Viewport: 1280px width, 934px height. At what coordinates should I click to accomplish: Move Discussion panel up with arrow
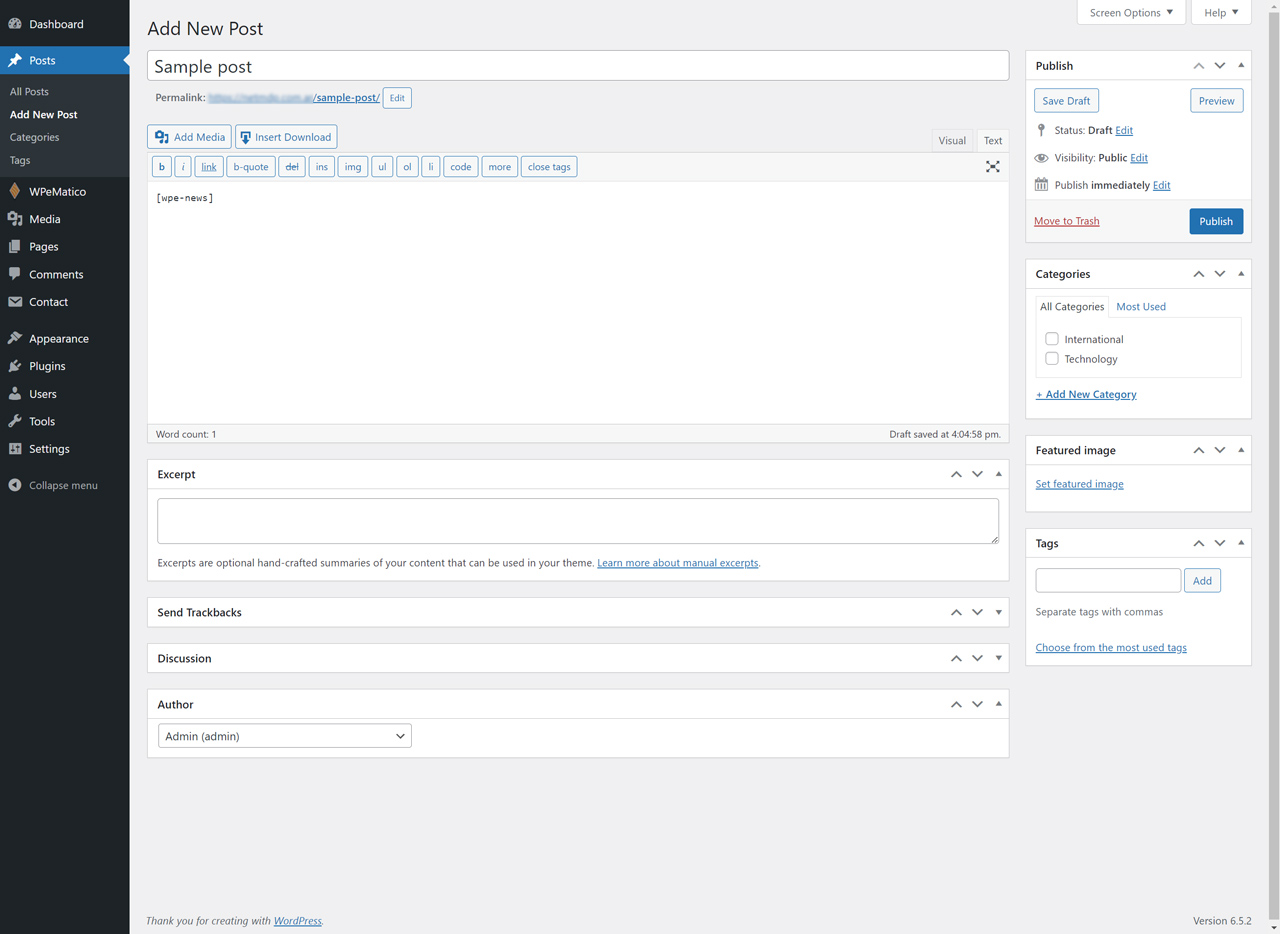pos(956,658)
